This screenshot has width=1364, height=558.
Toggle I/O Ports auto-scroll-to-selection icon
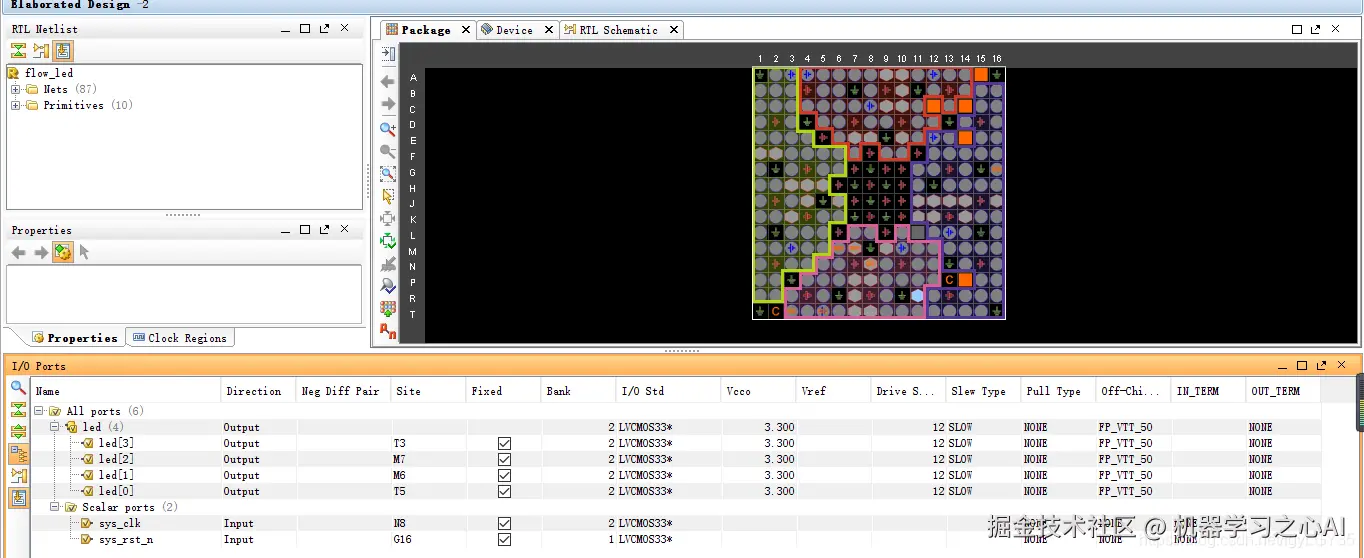[x=19, y=498]
